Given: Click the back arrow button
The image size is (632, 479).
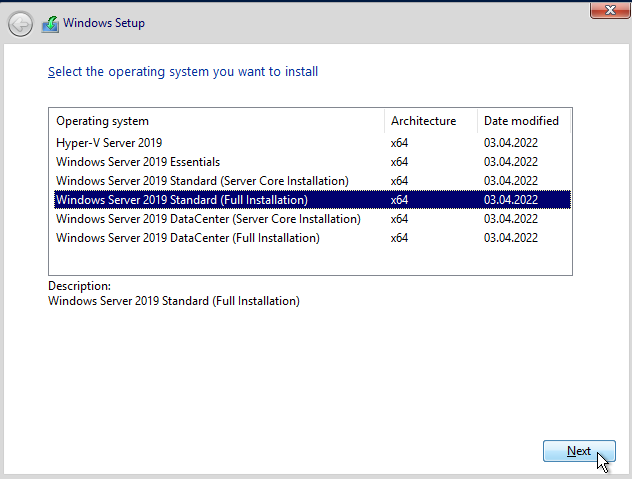Looking at the screenshot, I should point(20,24).
